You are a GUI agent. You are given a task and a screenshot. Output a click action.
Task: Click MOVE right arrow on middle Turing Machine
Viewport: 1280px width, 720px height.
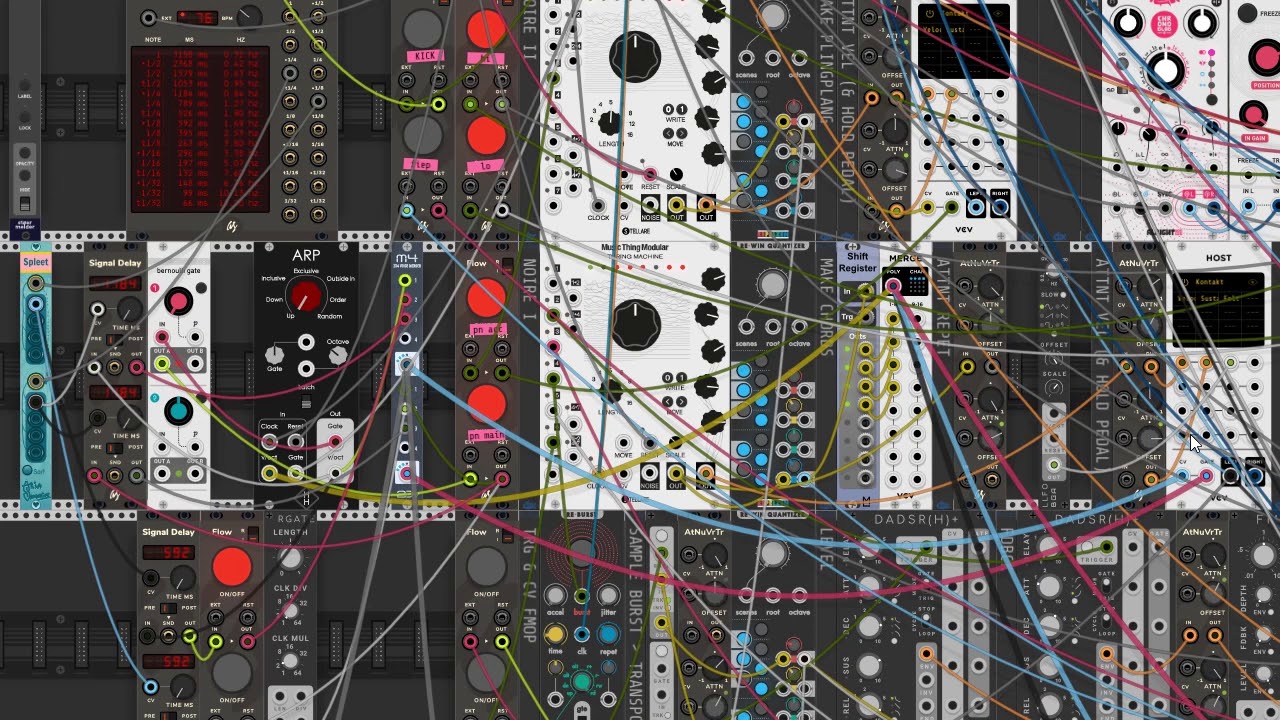pyautogui.click(x=682, y=401)
